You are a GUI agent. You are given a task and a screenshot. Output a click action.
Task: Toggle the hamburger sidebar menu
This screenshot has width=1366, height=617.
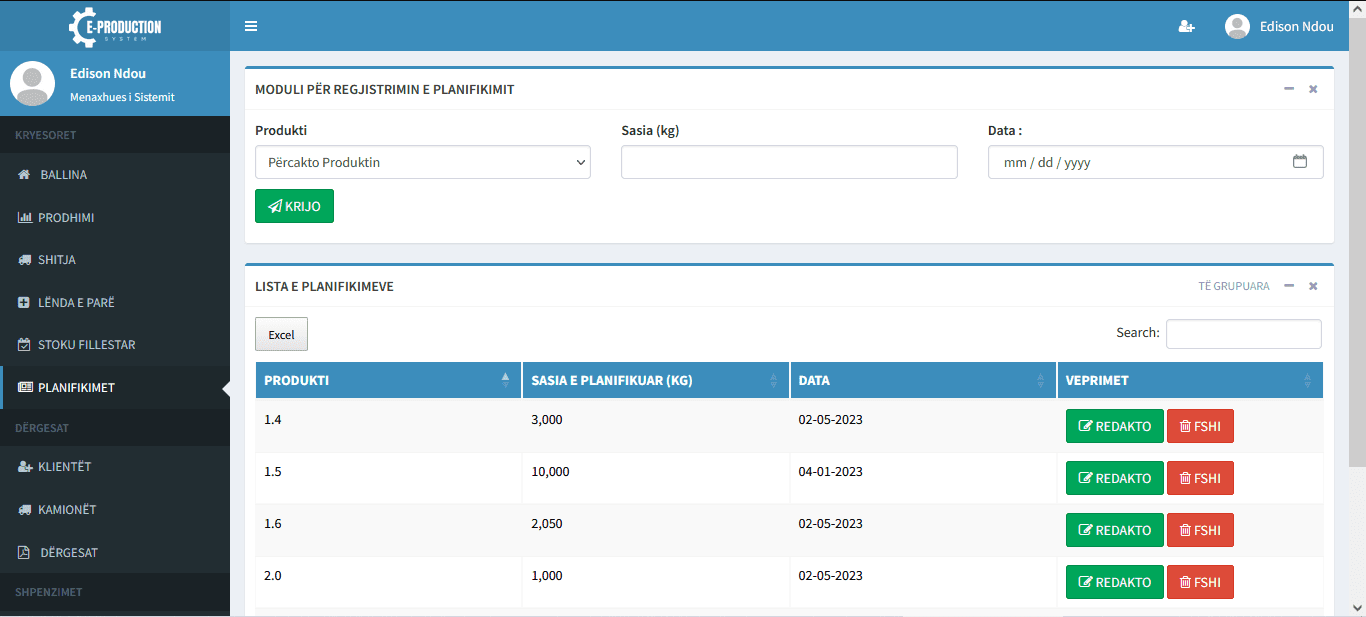click(251, 26)
